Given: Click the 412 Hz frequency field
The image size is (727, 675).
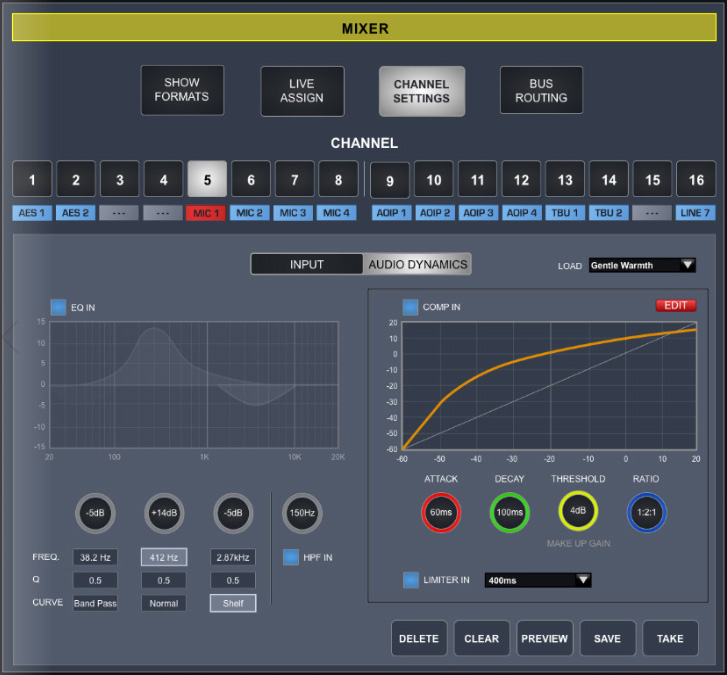Looking at the screenshot, I should (x=164, y=557).
